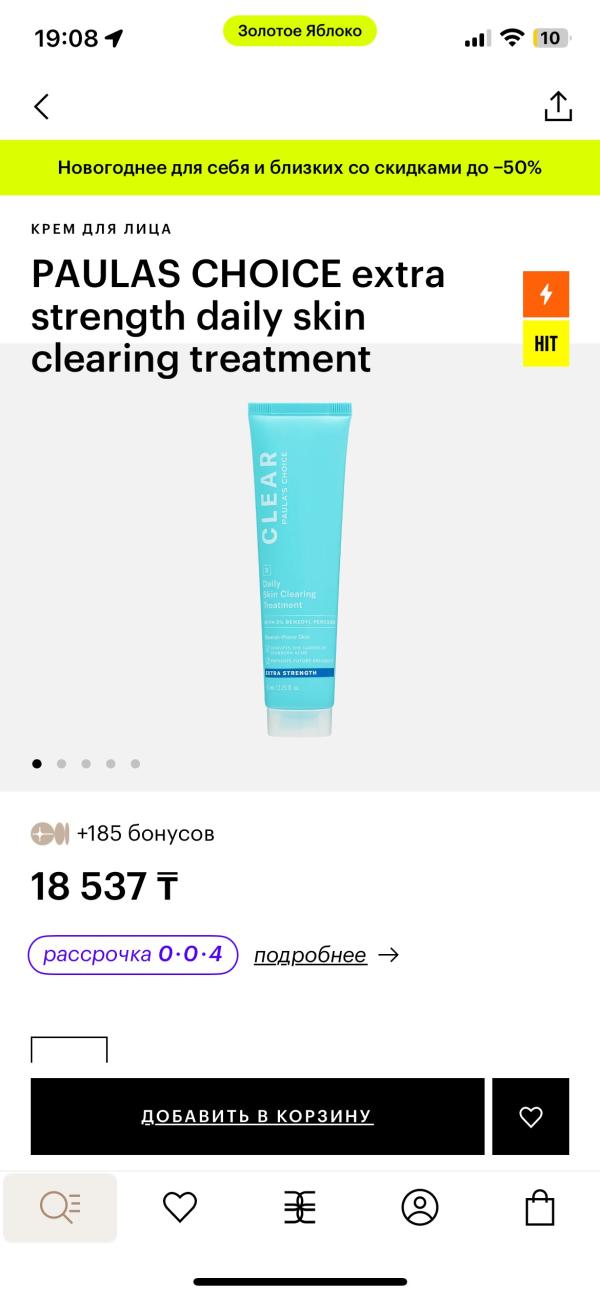Image resolution: width=600 pixels, height=1297 pixels.
Task: Click ДОБАВИТЬ В КОРЗИНУ button
Action: (257, 1117)
